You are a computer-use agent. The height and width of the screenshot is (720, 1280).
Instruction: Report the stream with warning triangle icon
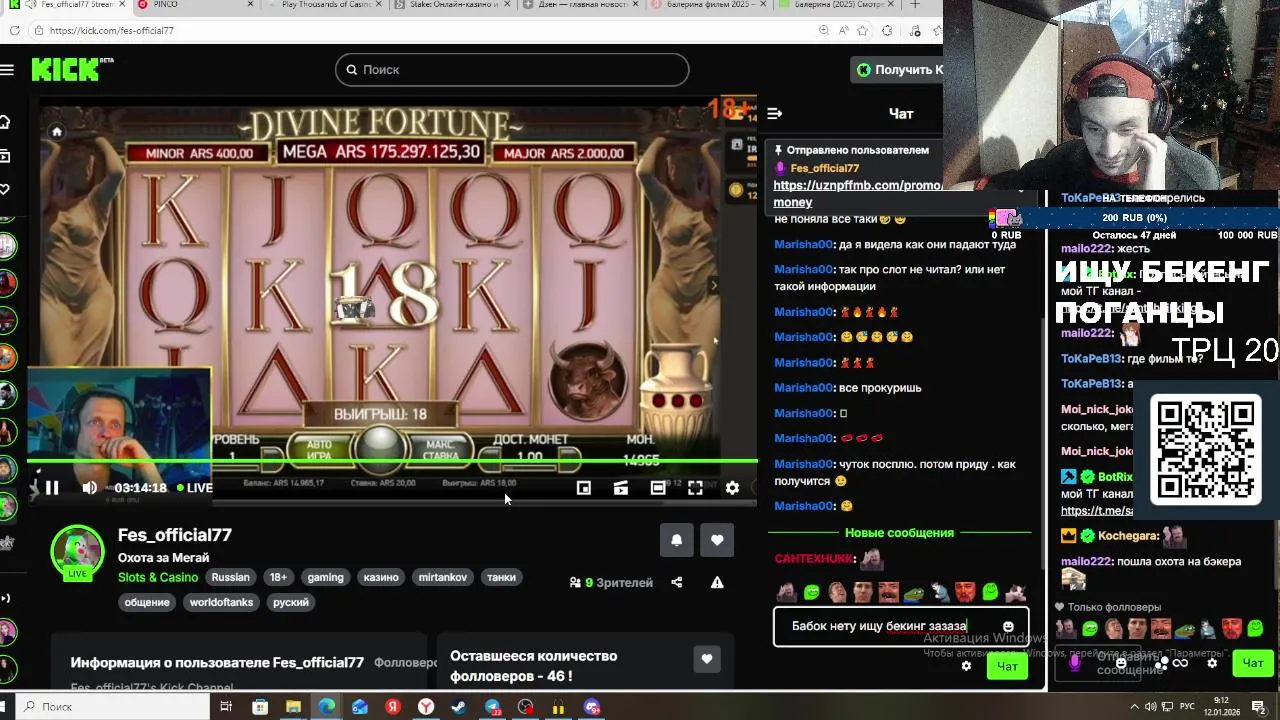(717, 582)
